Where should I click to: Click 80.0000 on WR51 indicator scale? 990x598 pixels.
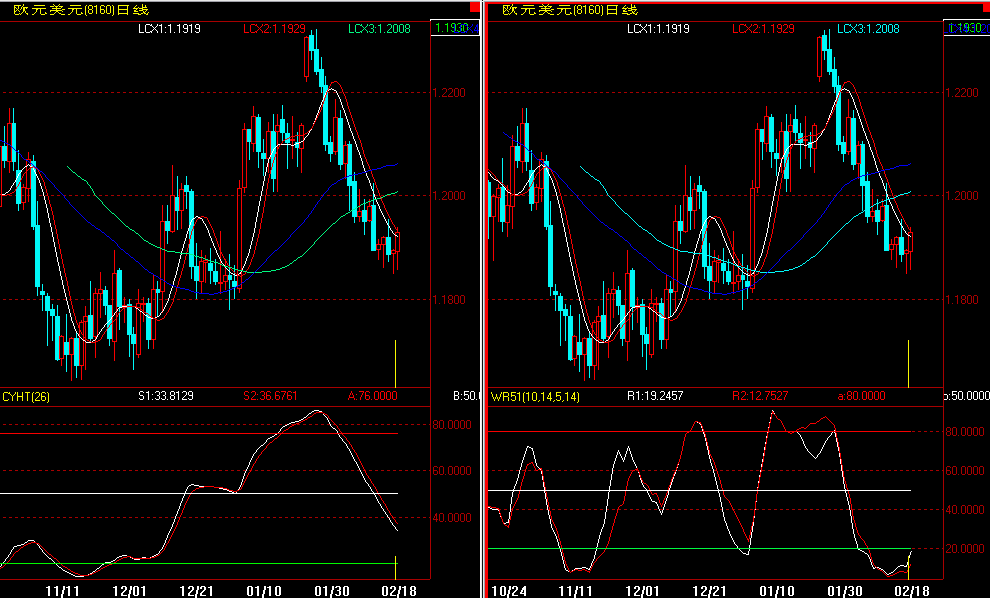[x=965, y=432]
